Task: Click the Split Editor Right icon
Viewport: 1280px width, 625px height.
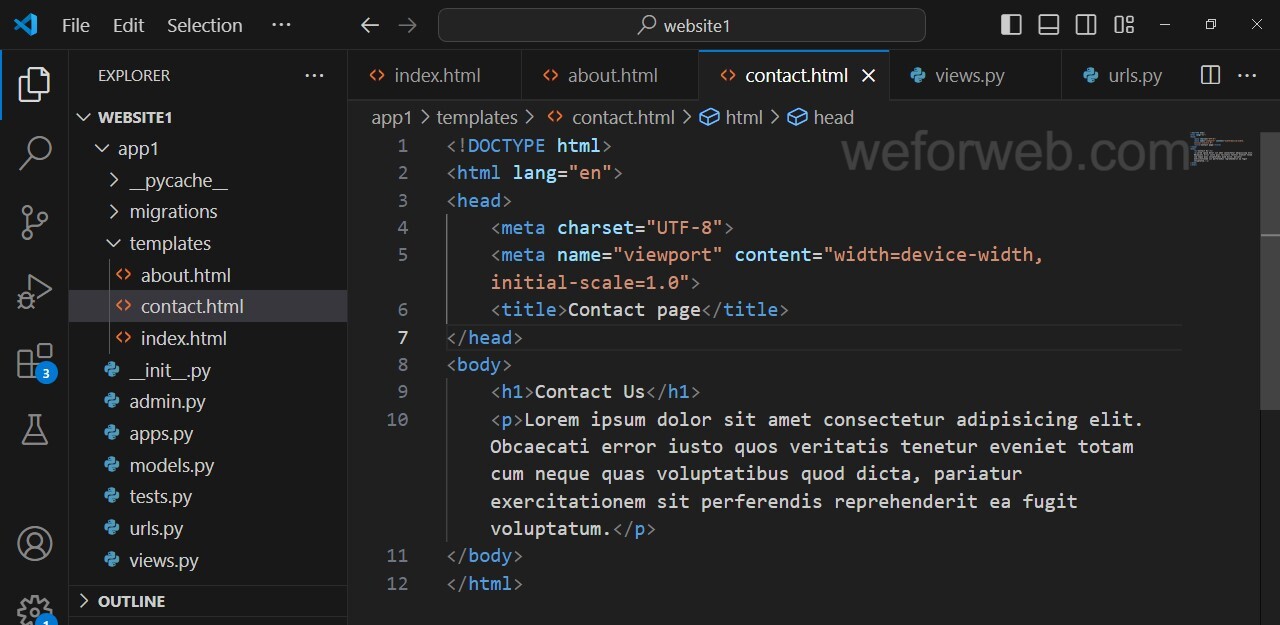Action: pyautogui.click(x=1210, y=75)
